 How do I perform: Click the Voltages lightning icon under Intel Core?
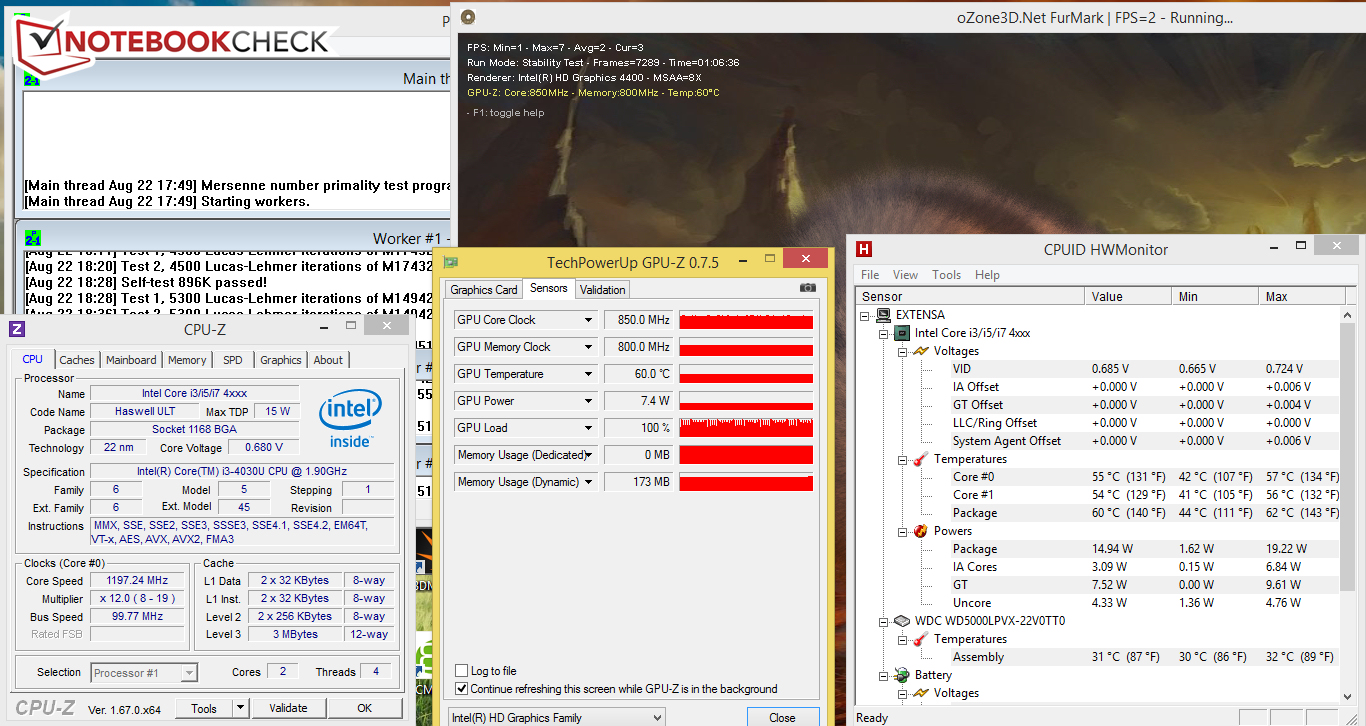point(921,351)
